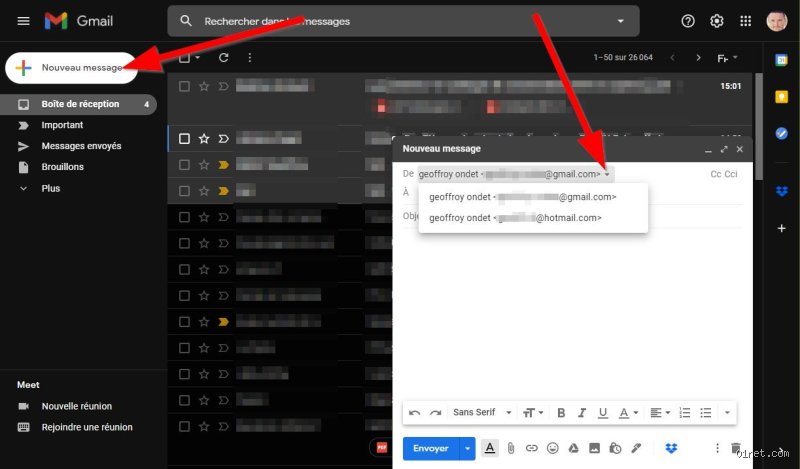
Task: Insert a numbered list
Action: point(685,412)
